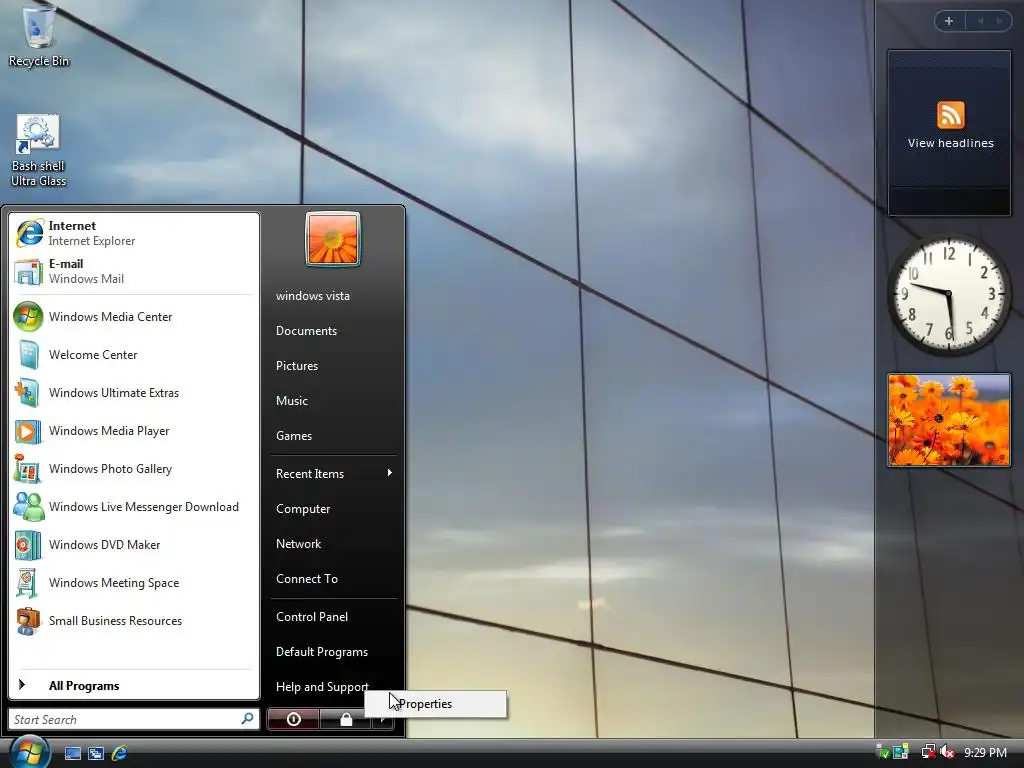Viewport: 1024px width, 768px height.
Task: Open Computer from Start menu
Action: (334, 509)
